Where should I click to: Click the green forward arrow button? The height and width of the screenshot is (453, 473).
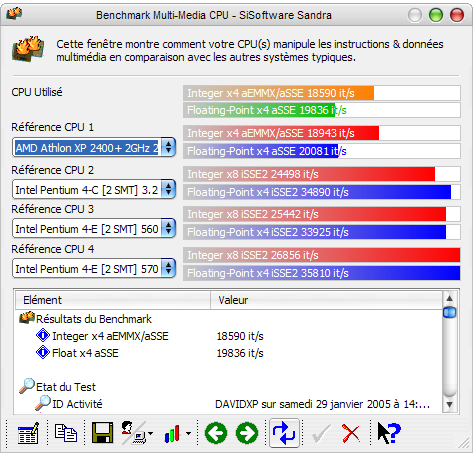(247, 433)
